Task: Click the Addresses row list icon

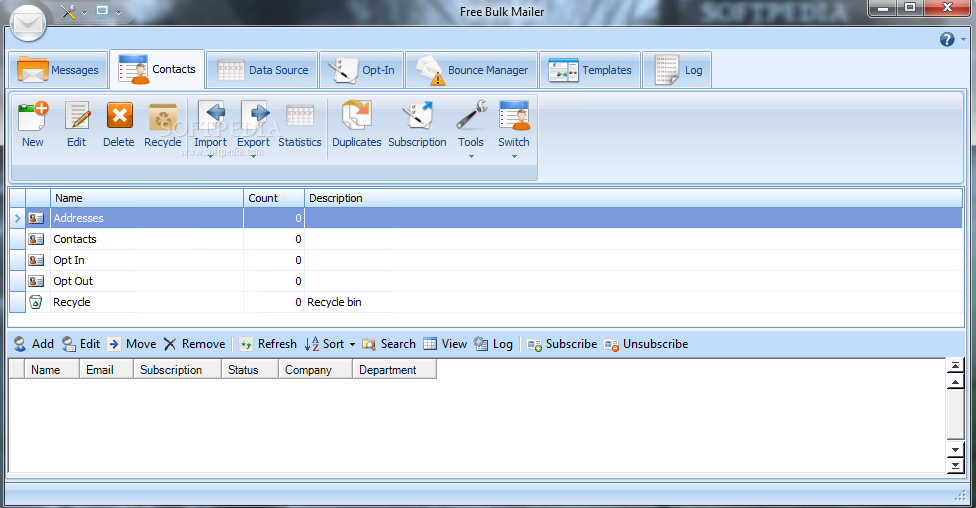Action: (37, 218)
